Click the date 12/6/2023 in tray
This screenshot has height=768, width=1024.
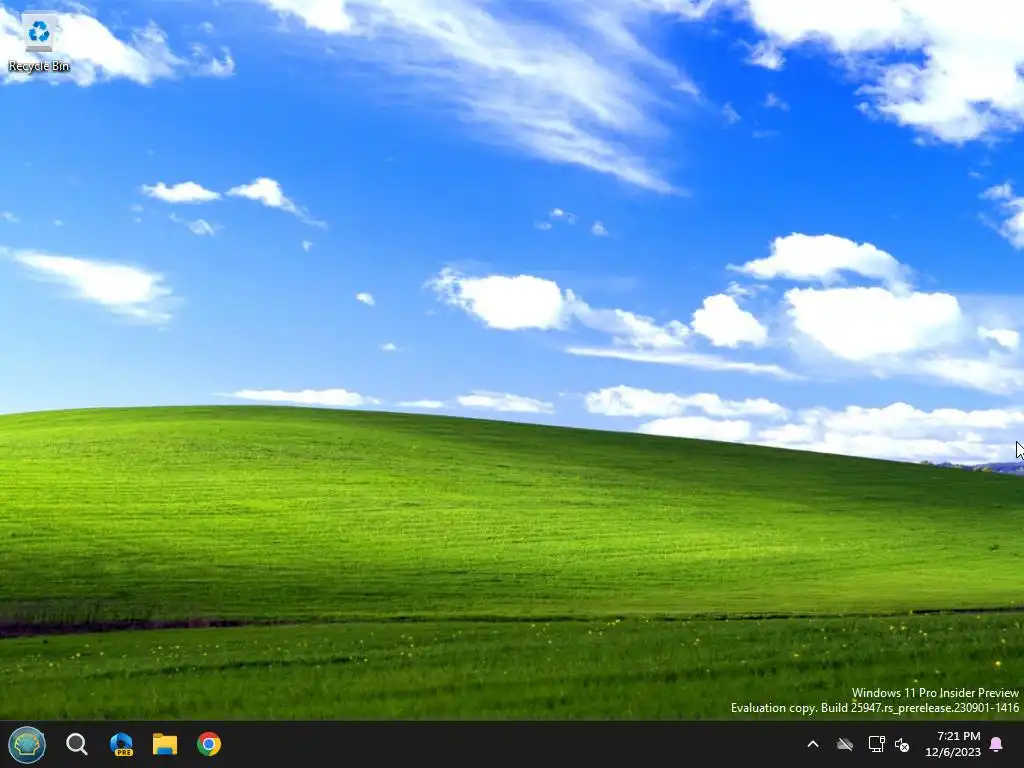953,752
